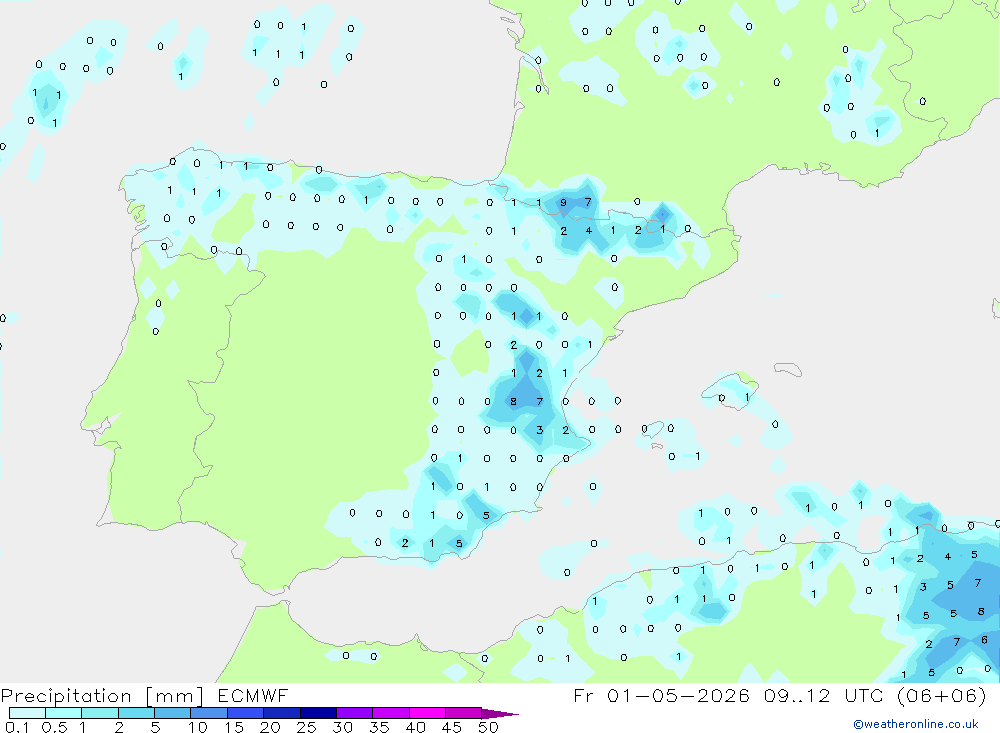Image resolution: width=1000 pixels, height=733 pixels.
Task: Open the weatheronline.co.uk copyright link
Action: (x=916, y=724)
